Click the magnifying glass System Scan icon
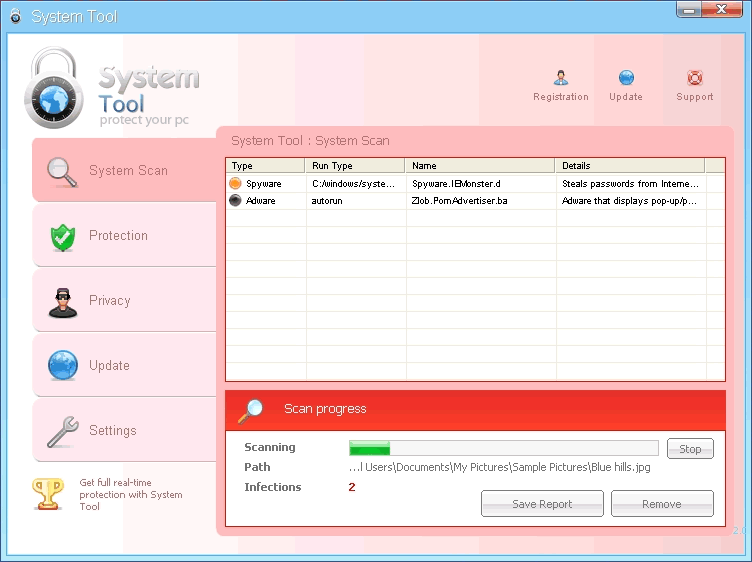 tap(62, 171)
